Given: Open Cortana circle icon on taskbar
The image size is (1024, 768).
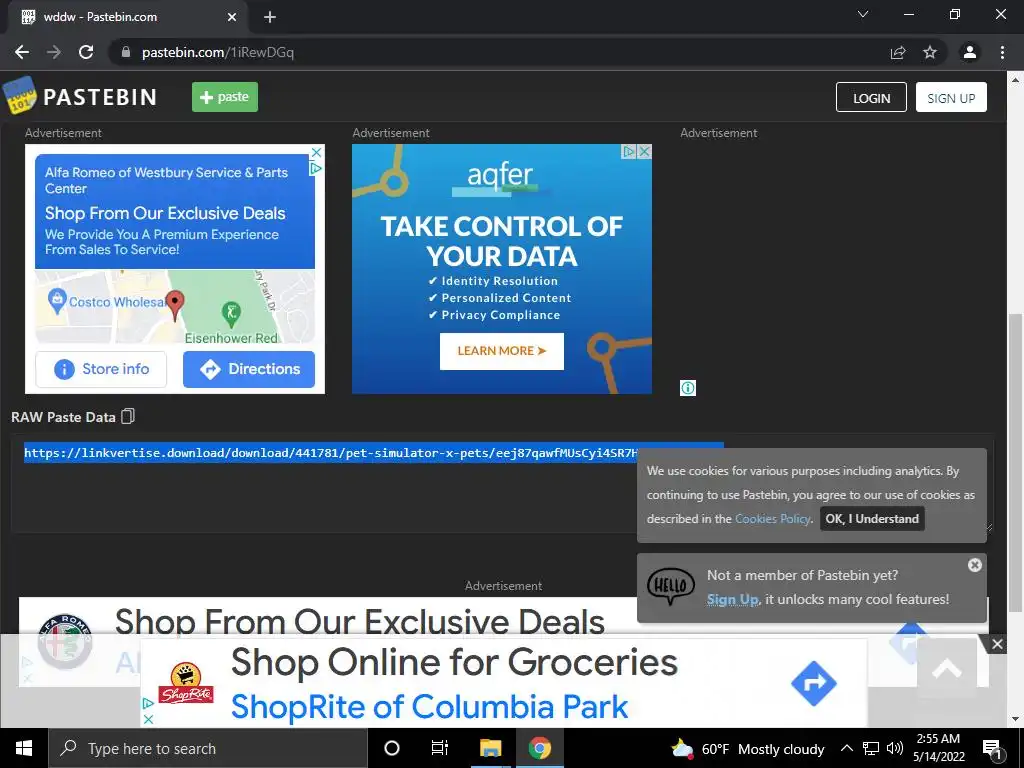Looking at the screenshot, I should click(392, 748).
